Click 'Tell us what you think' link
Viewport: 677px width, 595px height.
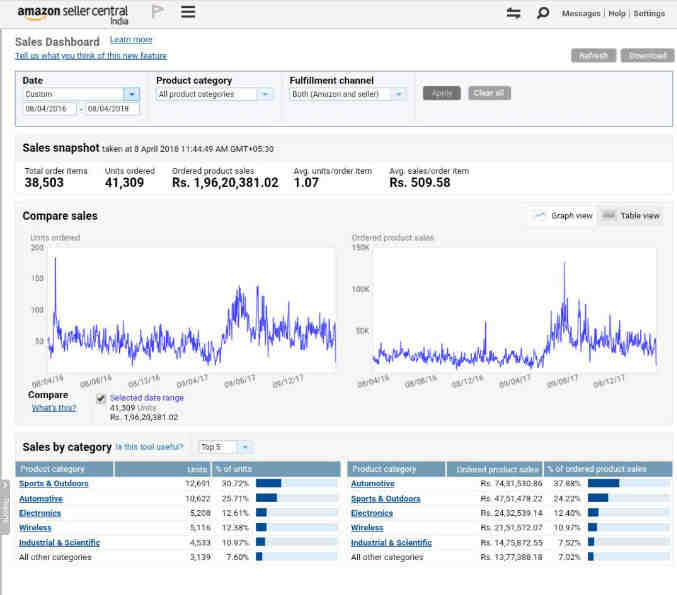[x=91, y=56]
